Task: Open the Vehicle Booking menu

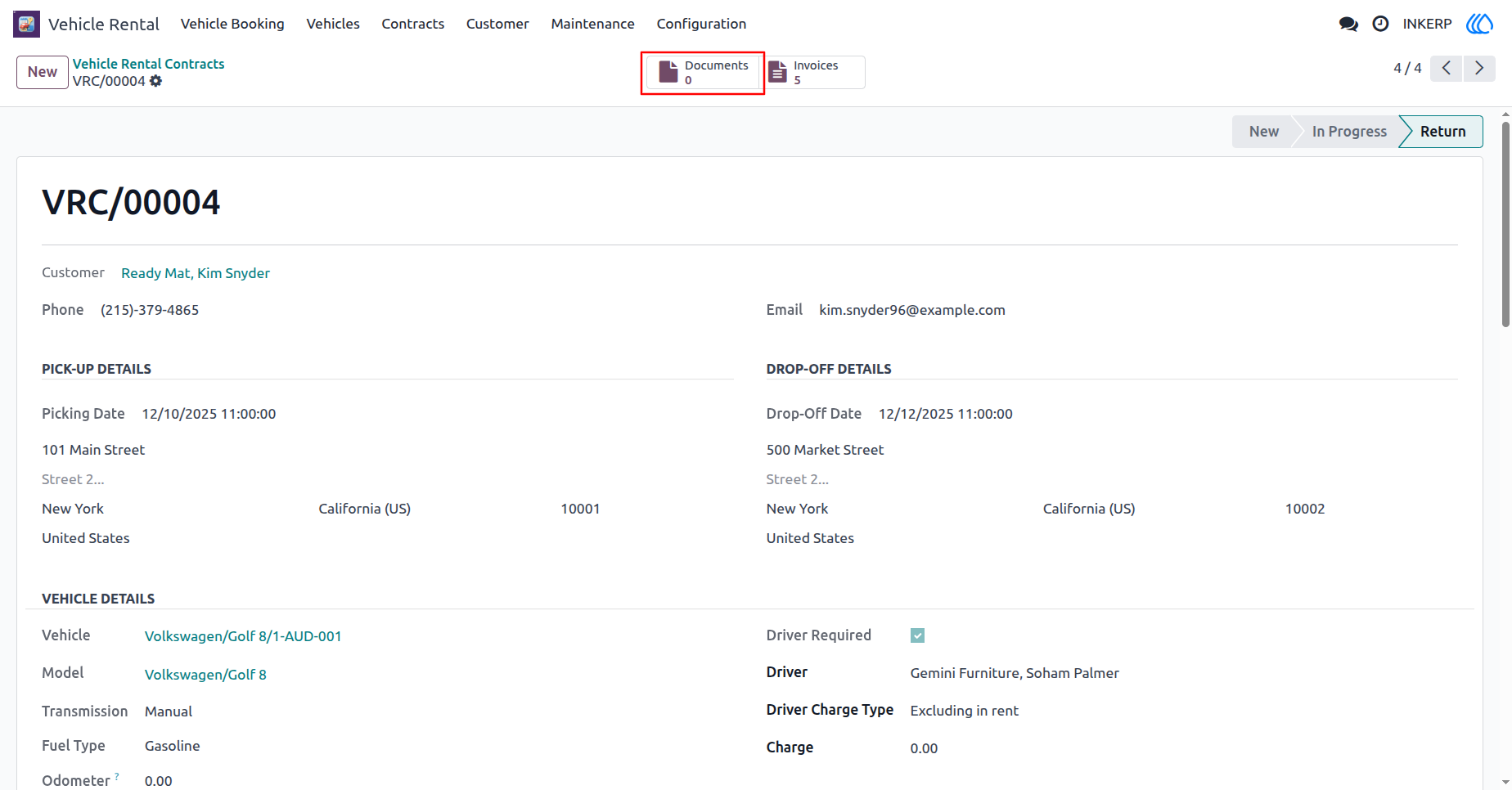Action: tap(232, 24)
